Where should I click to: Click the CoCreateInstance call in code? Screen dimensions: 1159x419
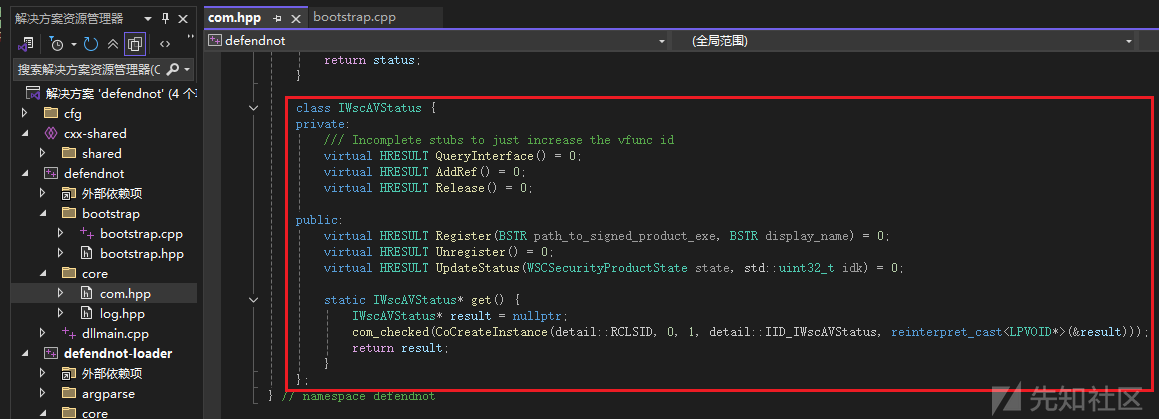491,333
